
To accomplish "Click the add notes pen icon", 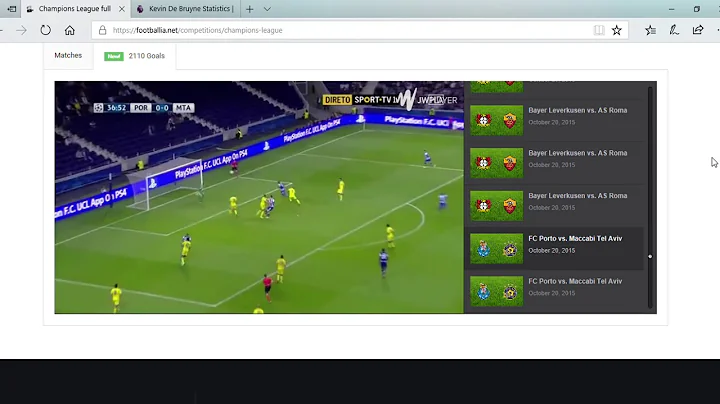I will pos(674,30).
